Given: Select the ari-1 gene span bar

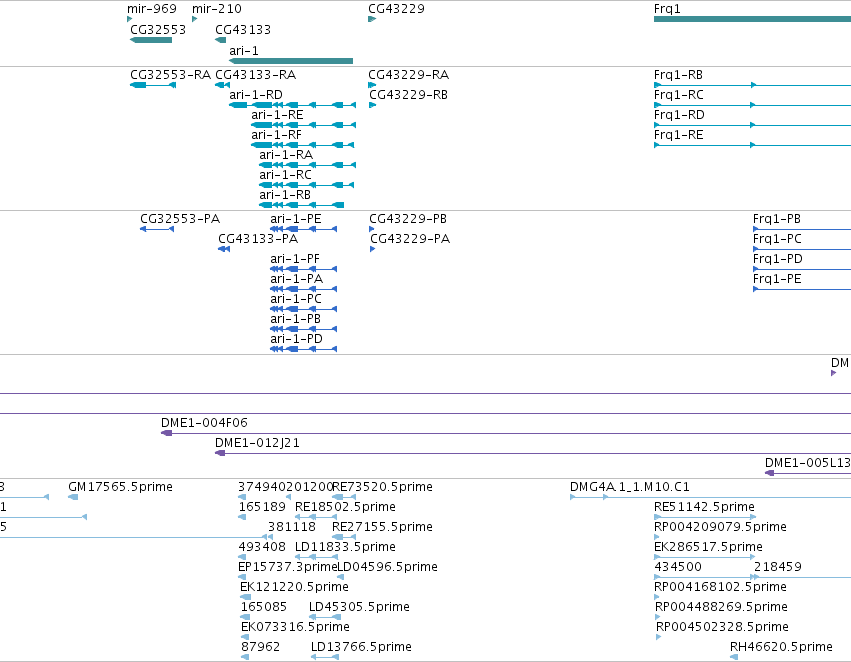Looking at the screenshot, I should point(291,61).
